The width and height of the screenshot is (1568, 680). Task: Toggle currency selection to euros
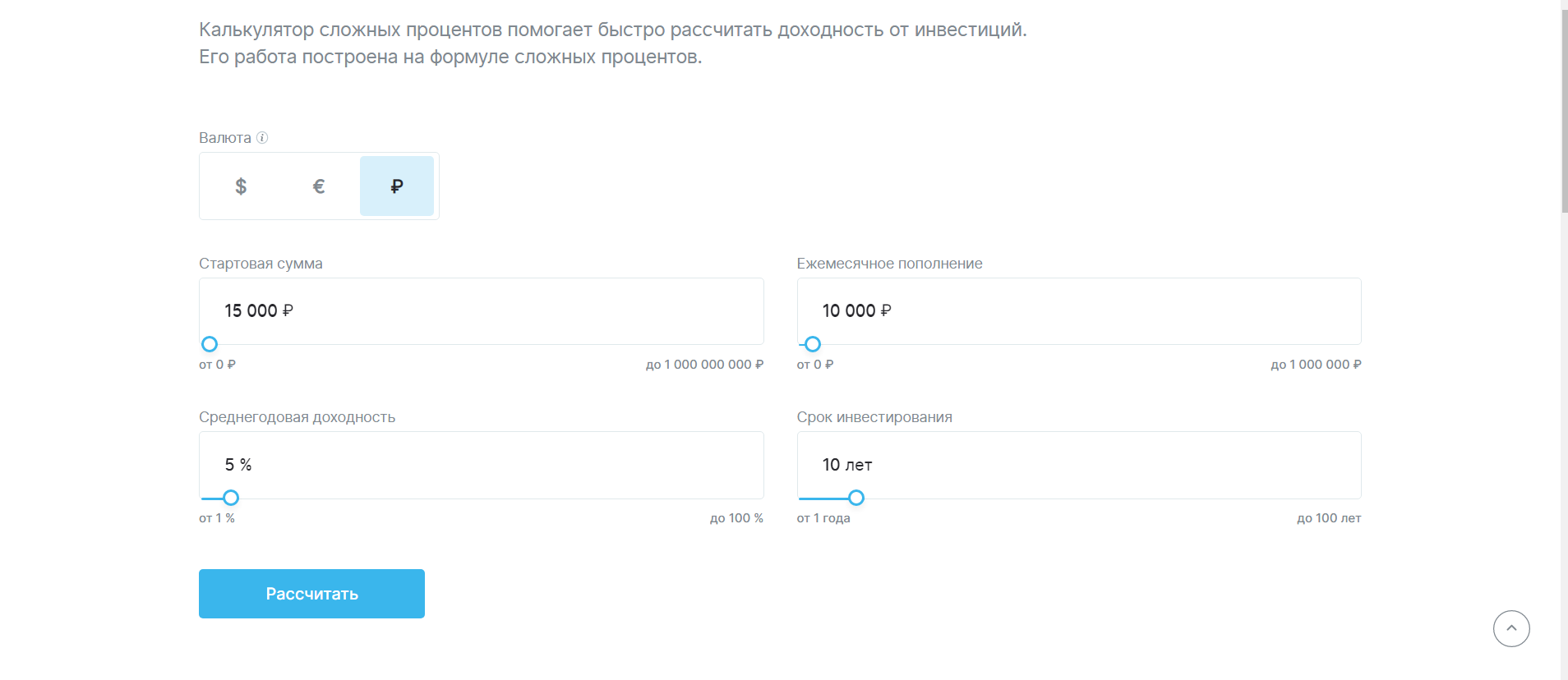tap(319, 186)
